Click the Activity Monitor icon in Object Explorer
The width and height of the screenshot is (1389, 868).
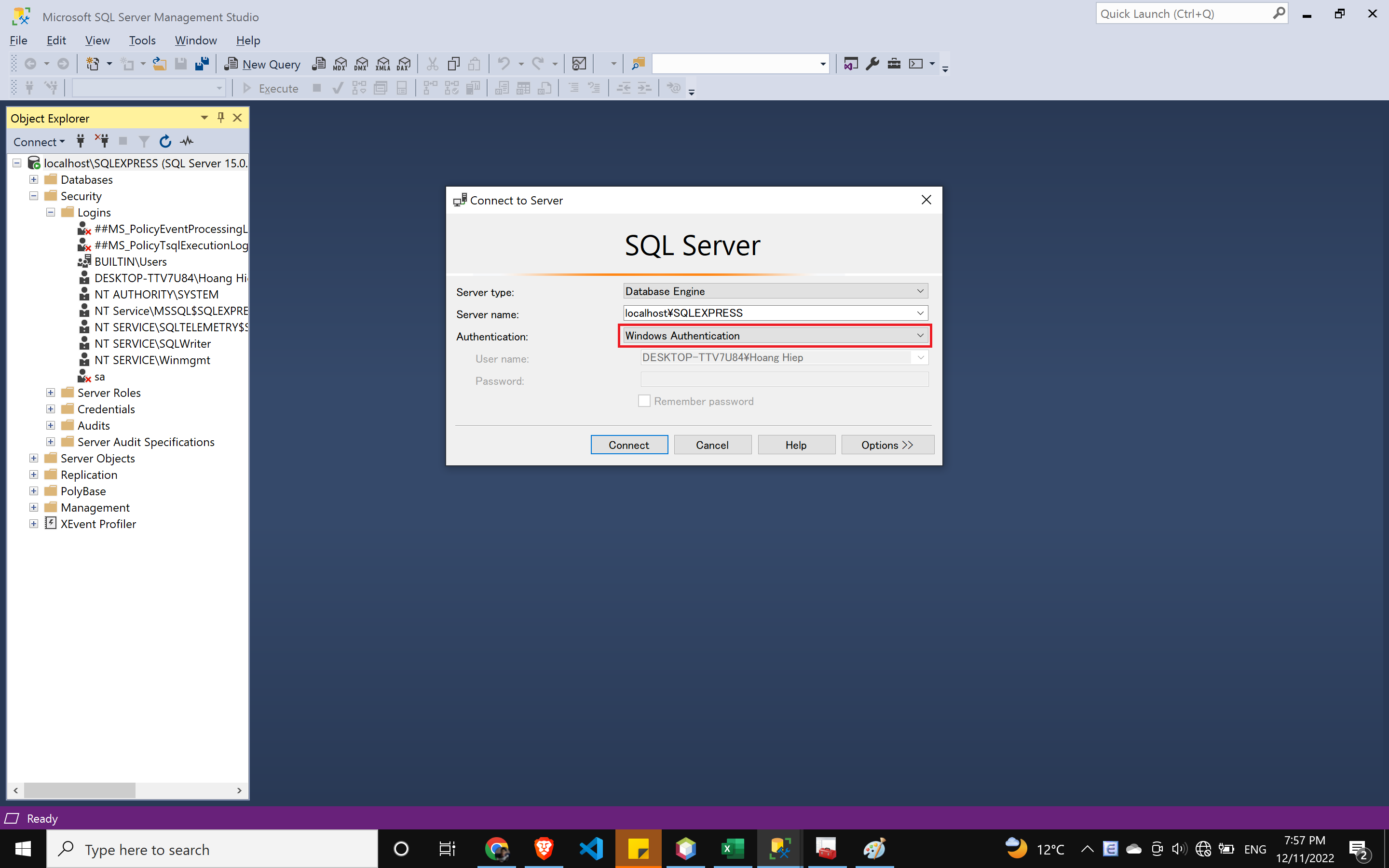click(187, 141)
